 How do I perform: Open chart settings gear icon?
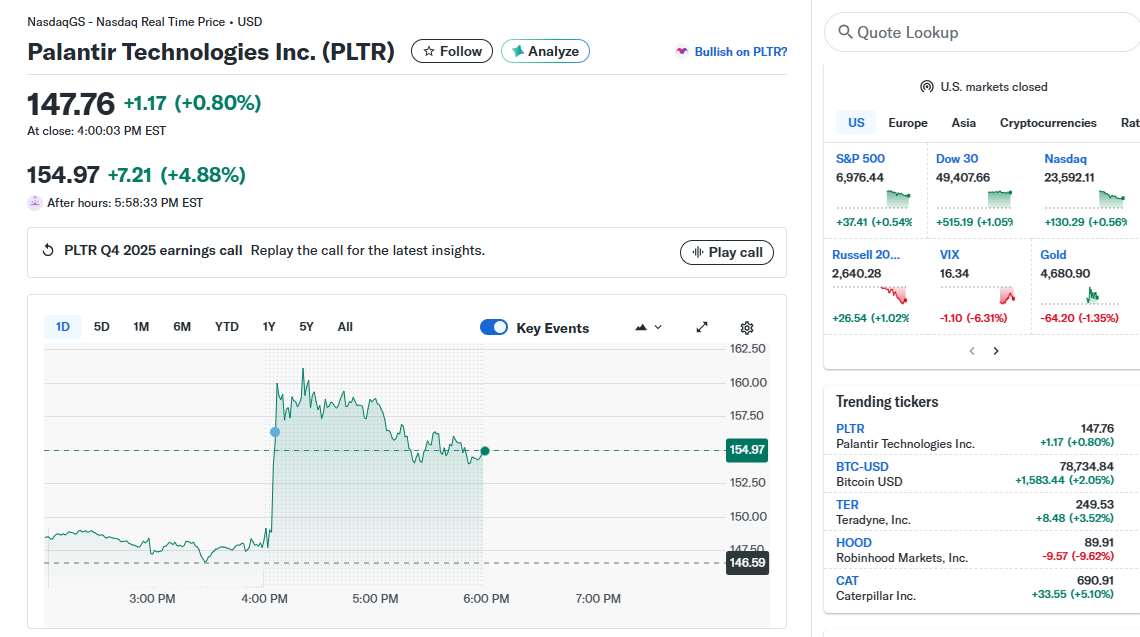pyautogui.click(x=746, y=328)
